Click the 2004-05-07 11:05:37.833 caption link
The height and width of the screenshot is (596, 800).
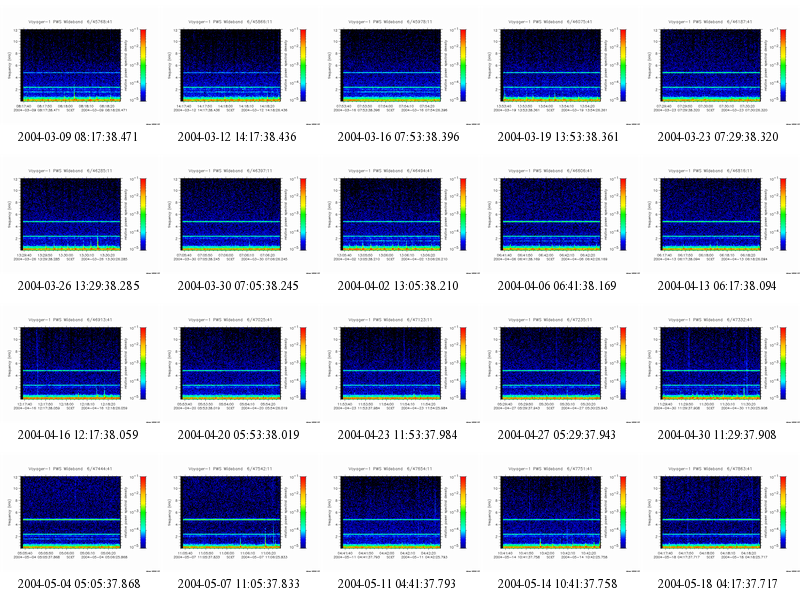[238, 583]
